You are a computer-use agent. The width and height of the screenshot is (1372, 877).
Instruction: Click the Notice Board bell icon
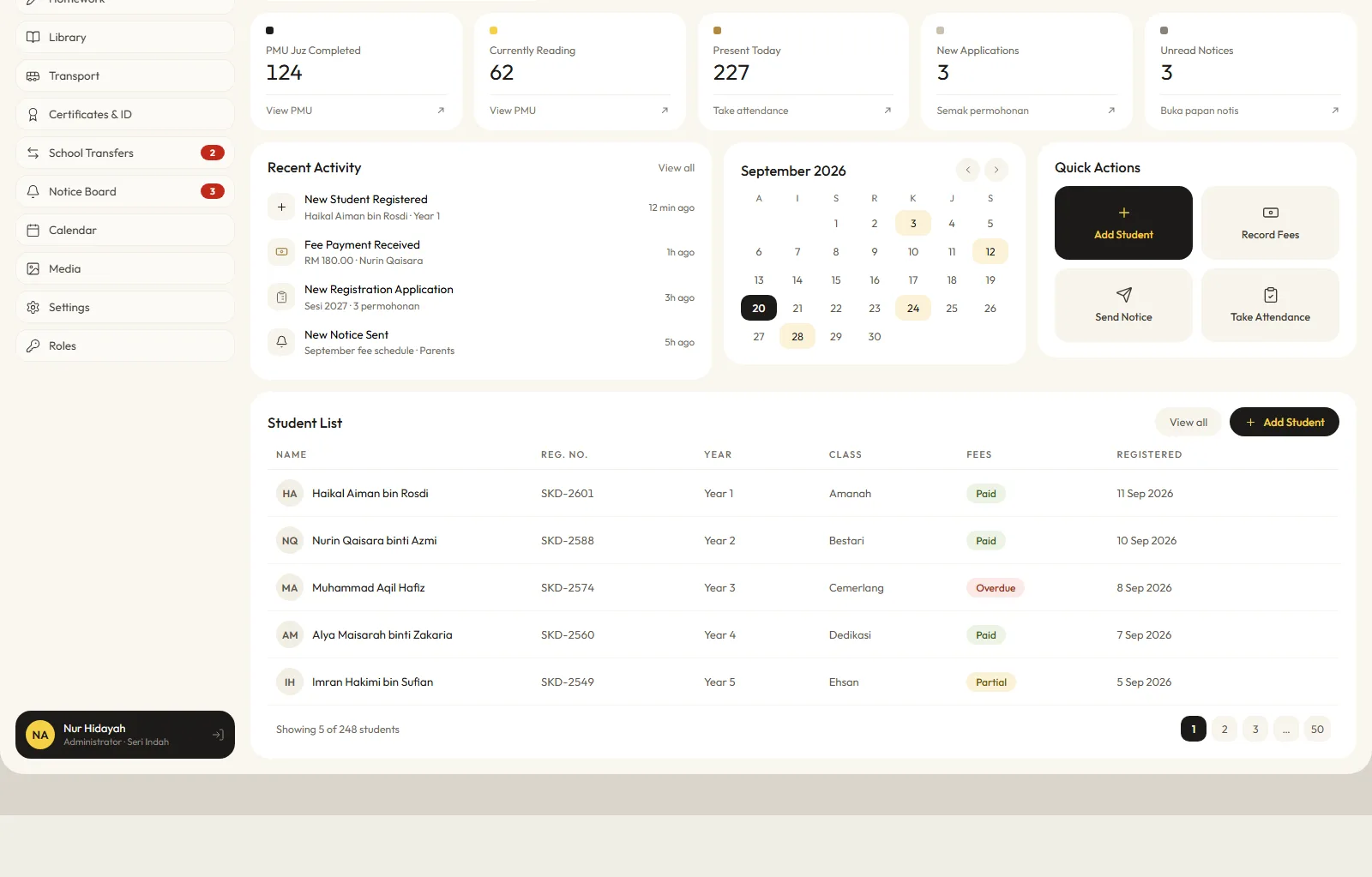pos(33,191)
